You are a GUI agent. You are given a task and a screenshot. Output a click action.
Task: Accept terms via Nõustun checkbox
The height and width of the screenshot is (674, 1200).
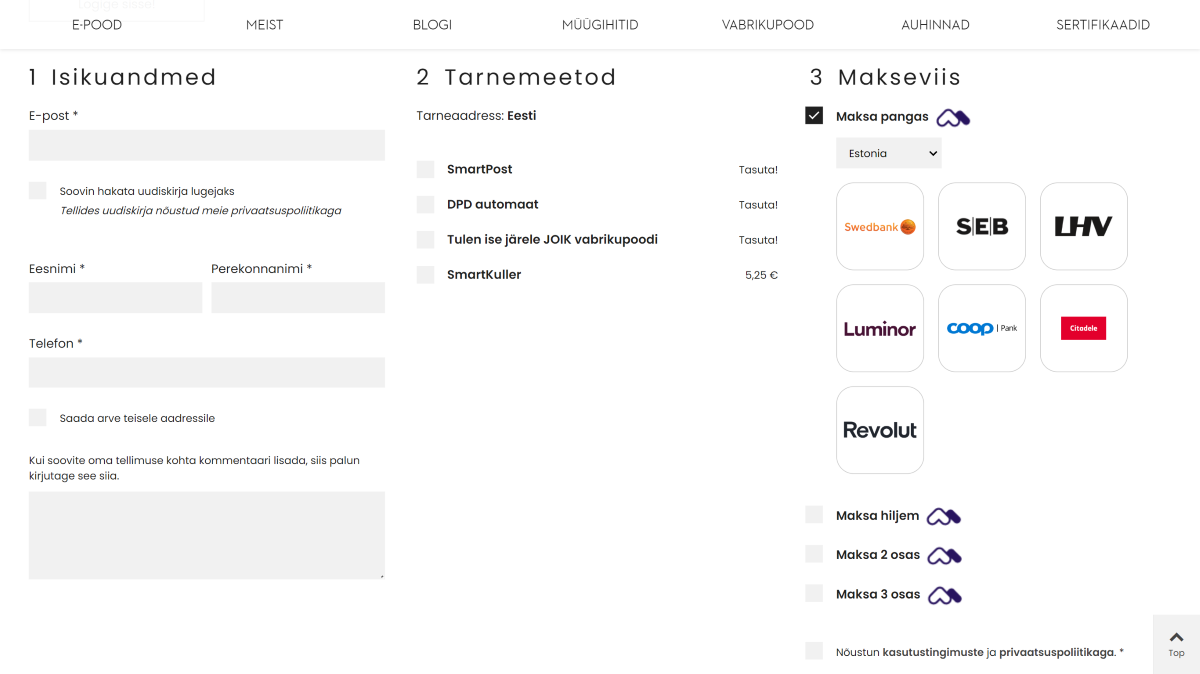click(814, 651)
